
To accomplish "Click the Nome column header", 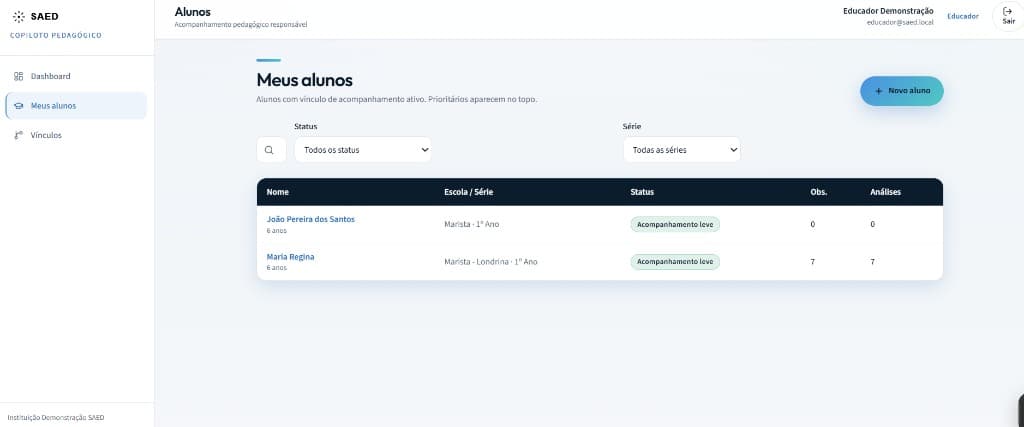I will tap(278, 192).
